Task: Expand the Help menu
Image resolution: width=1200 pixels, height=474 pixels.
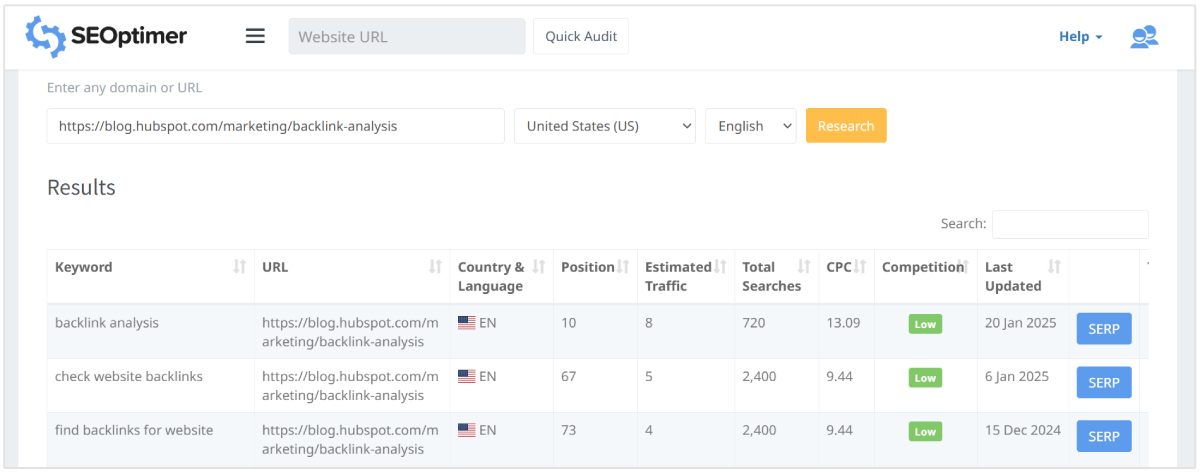Action: (x=1080, y=37)
